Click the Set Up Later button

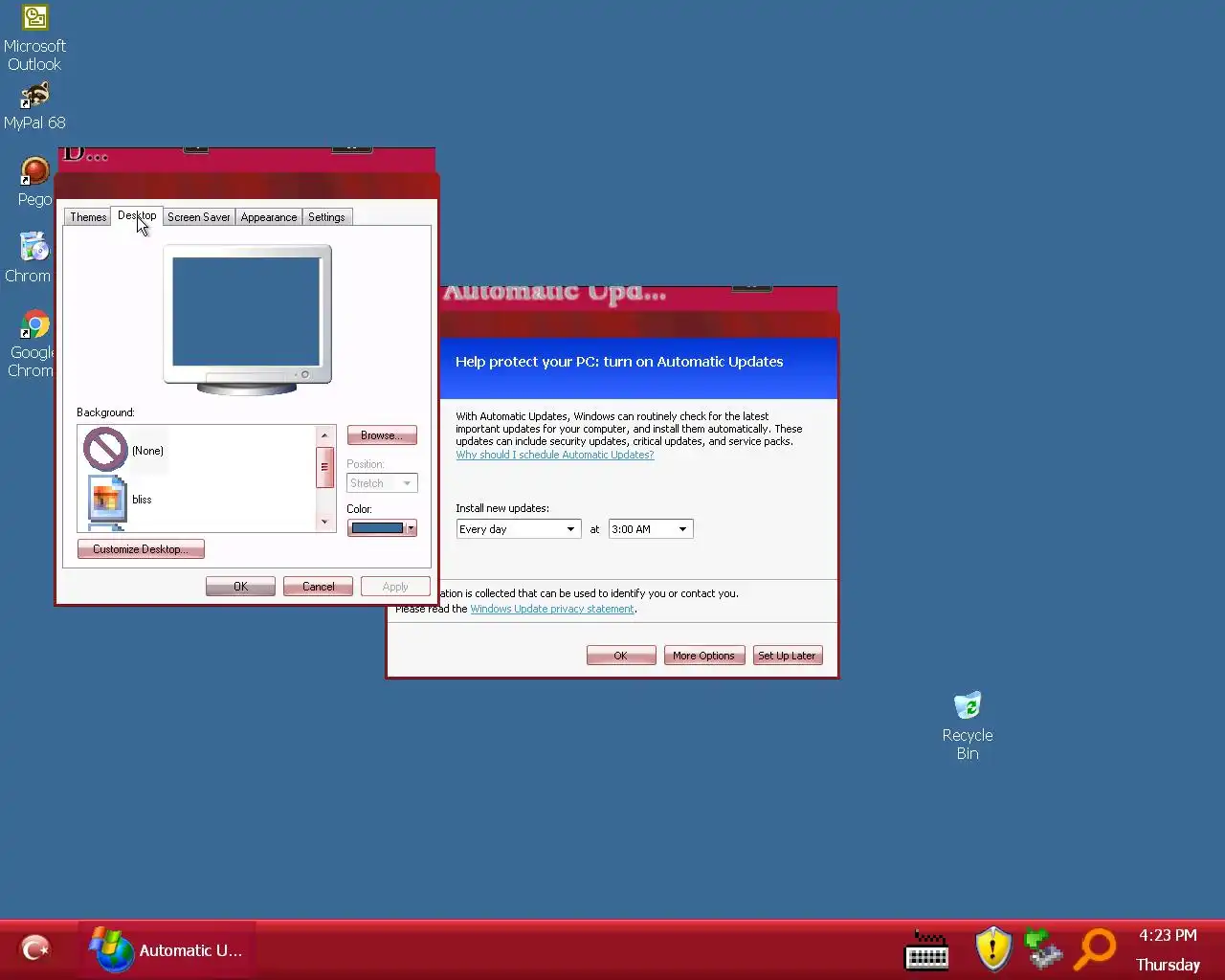coord(787,656)
